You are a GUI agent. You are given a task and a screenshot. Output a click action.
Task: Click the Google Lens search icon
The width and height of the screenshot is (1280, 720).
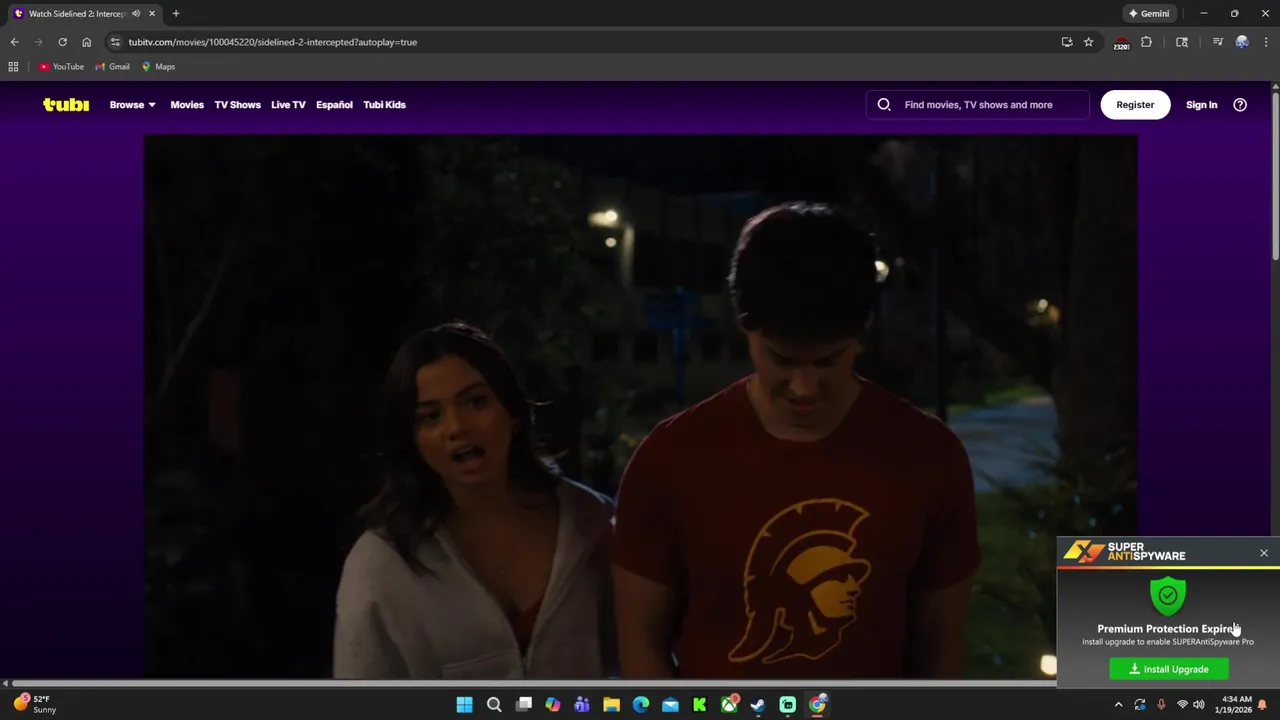tap(1182, 42)
